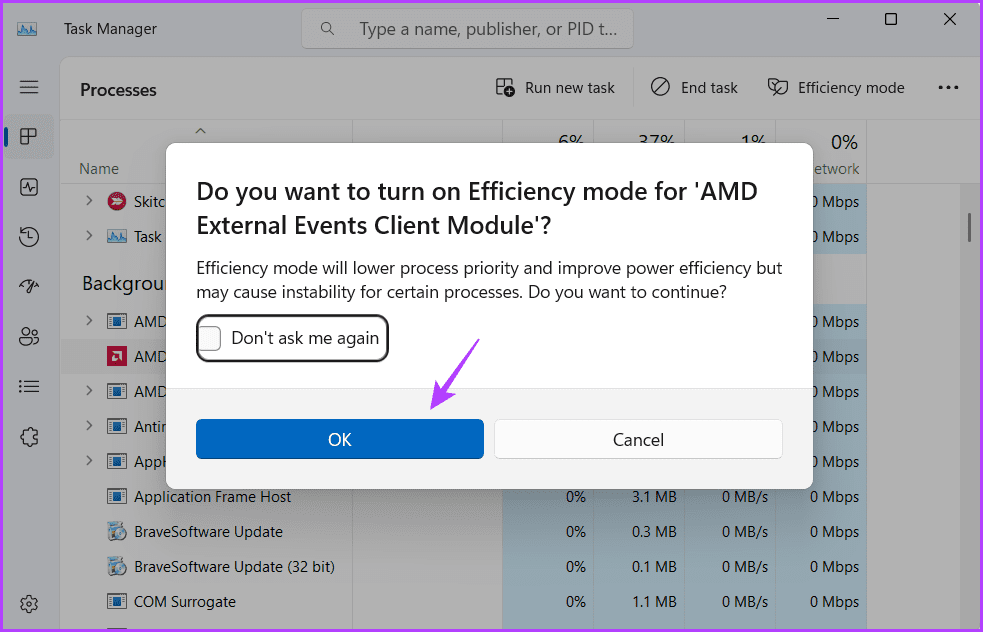Open the Details sidebar icon
This screenshot has width=983, height=632.
coord(29,386)
